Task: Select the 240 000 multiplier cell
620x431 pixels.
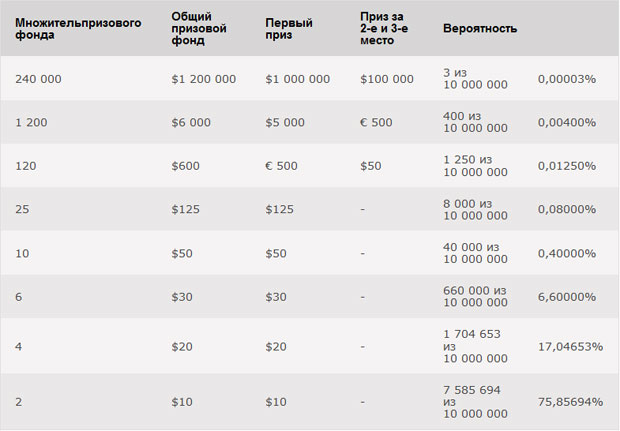Action: [38, 79]
